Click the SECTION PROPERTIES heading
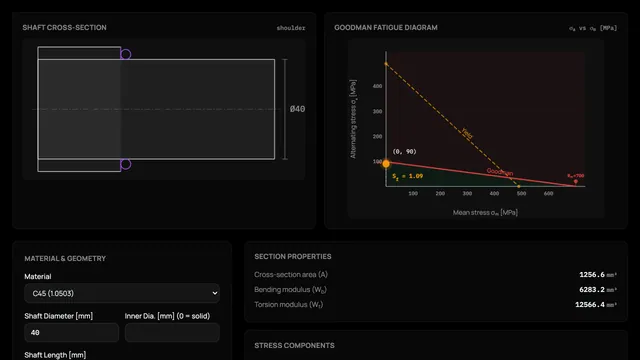The width and height of the screenshot is (640, 360). tap(293, 256)
